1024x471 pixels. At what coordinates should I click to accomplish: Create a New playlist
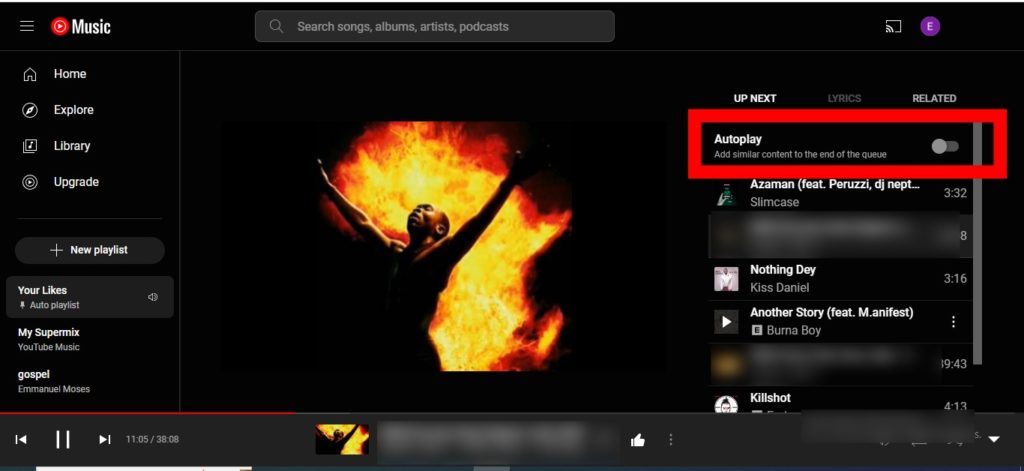click(89, 250)
